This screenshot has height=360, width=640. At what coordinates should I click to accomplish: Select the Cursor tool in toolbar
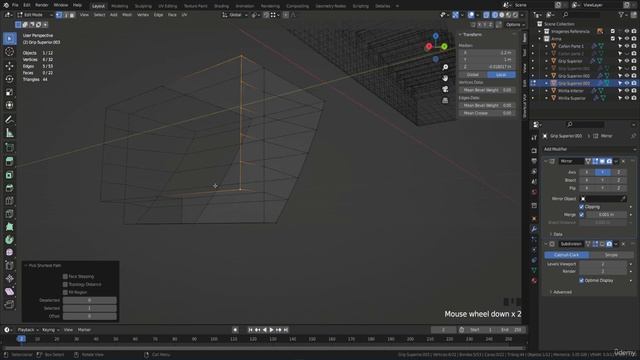click(x=9, y=52)
